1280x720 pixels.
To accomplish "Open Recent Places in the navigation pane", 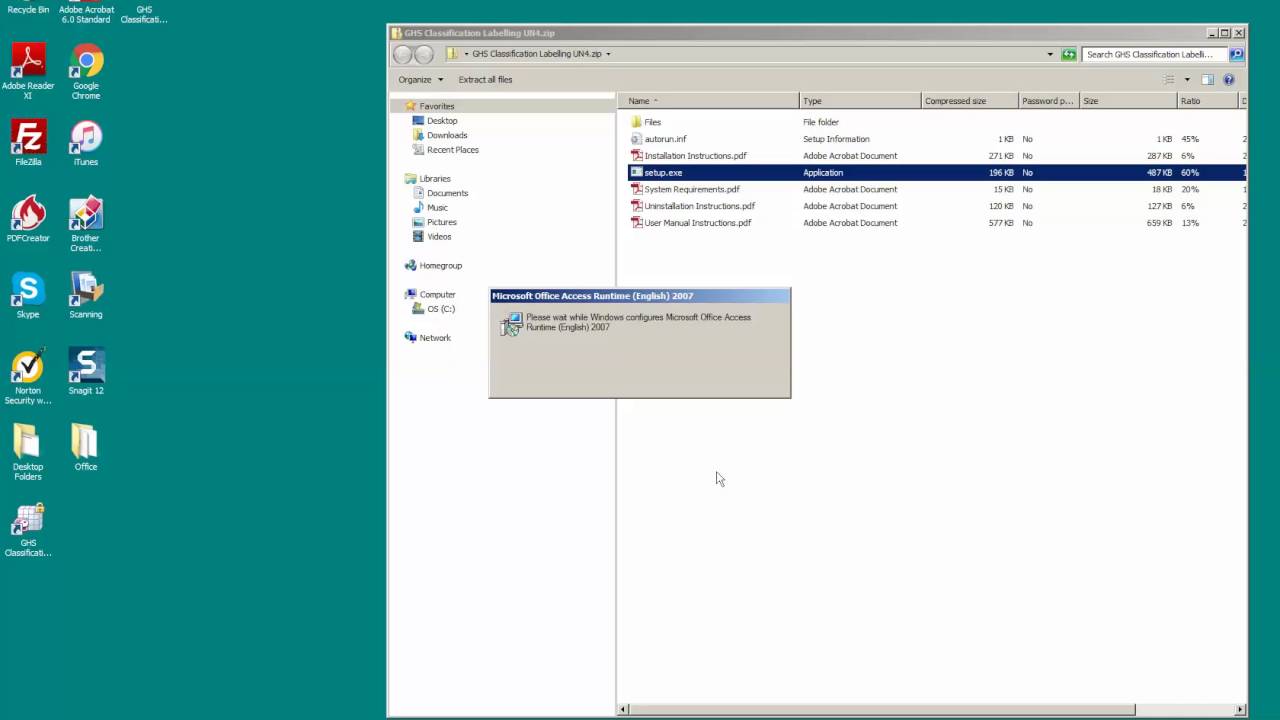I will [446, 150].
